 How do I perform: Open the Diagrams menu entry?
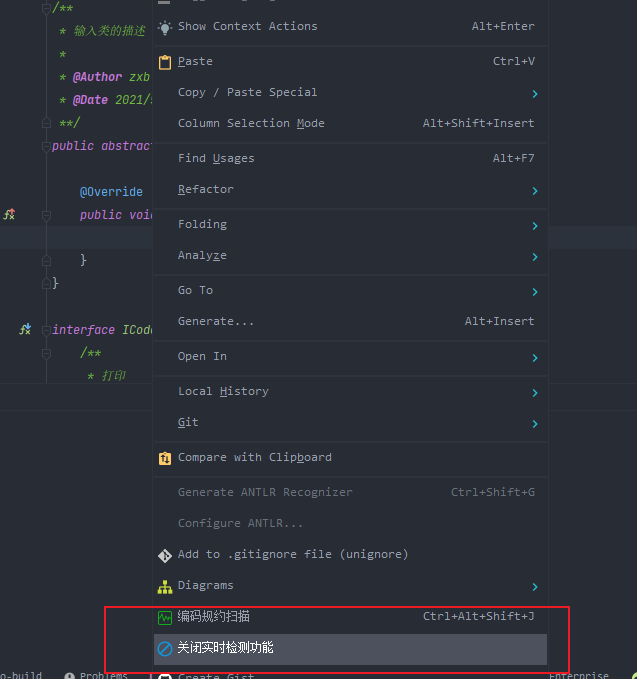point(350,585)
